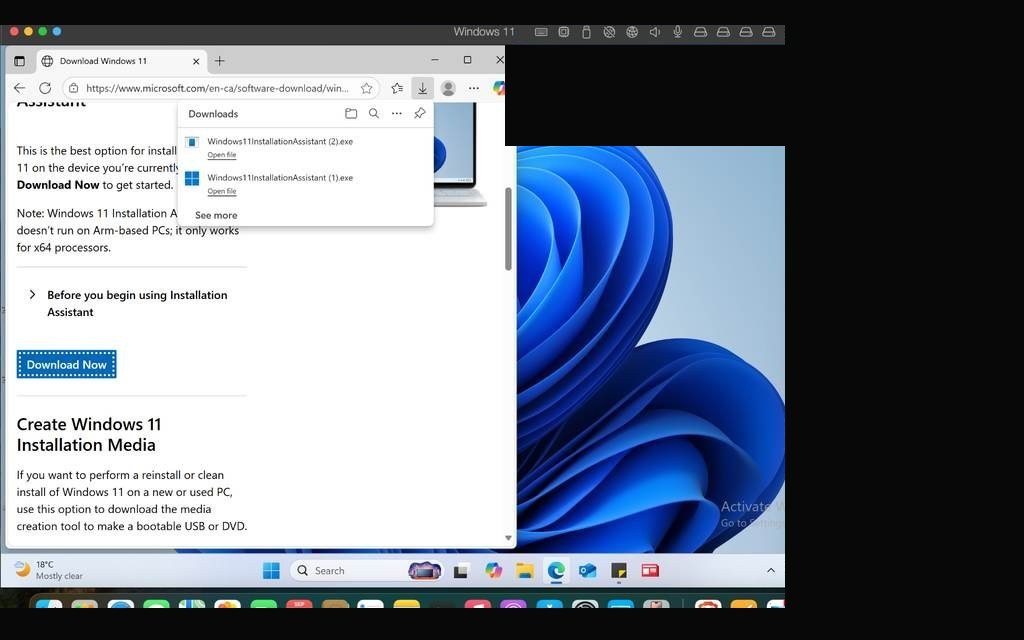Open Outlook from the taskbar
Image resolution: width=1024 pixels, height=640 pixels.
coord(587,571)
